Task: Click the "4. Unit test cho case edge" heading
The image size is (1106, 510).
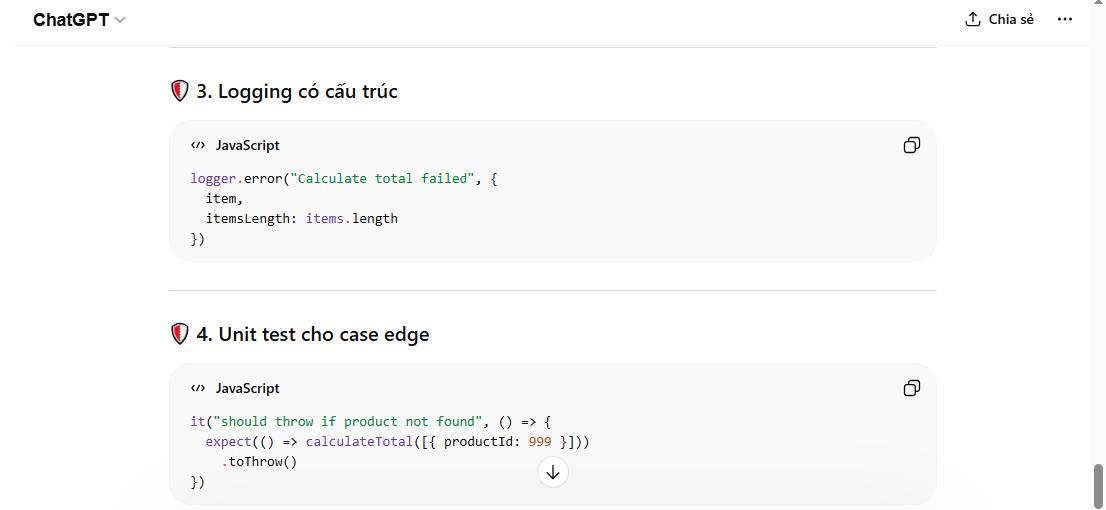Action: [313, 334]
